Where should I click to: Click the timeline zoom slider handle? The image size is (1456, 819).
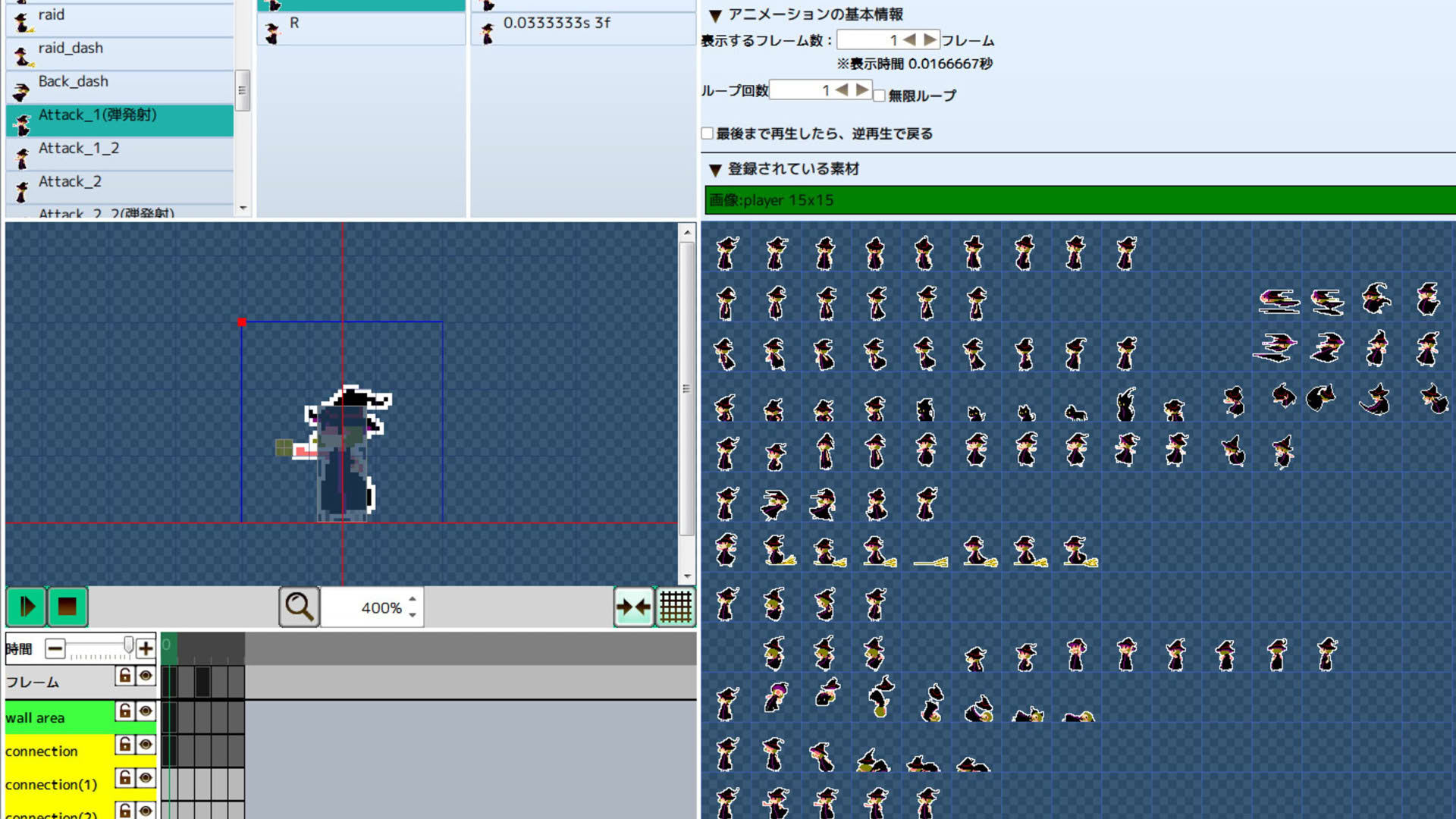click(x=129, y=646)
